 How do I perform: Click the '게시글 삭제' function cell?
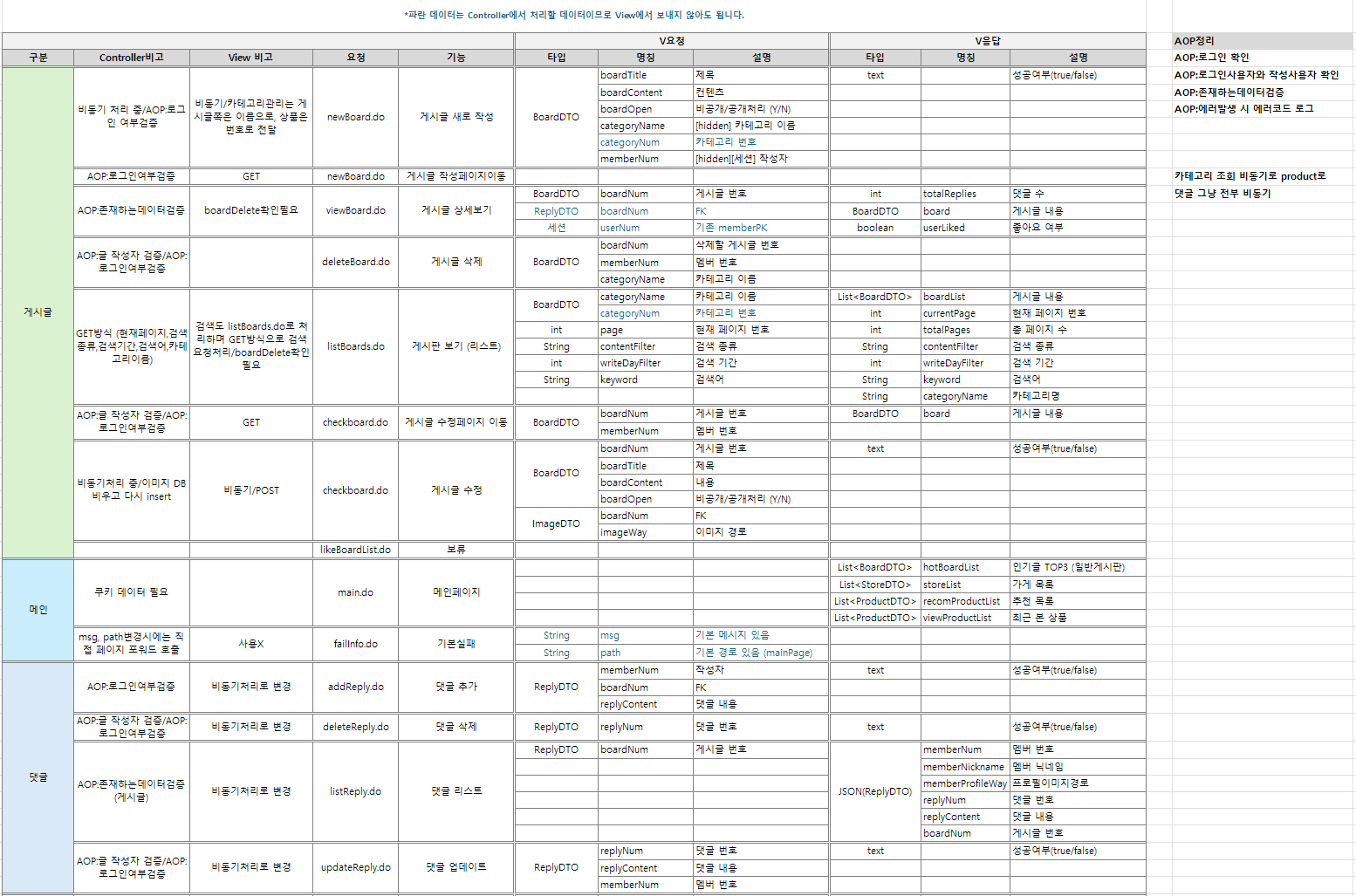[456, 262]
